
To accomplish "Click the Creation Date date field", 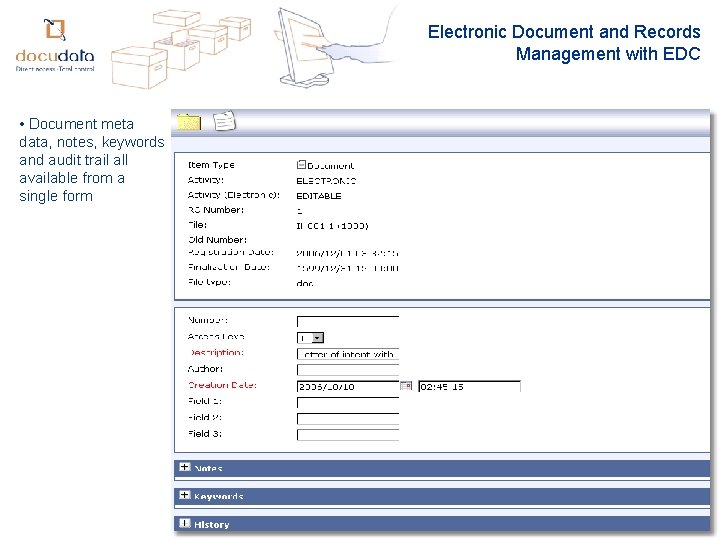I will point(348,387).
